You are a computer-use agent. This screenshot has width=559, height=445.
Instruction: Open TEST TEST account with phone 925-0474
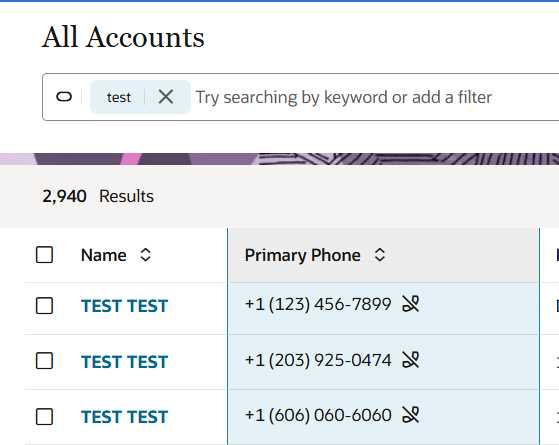[124, 362]
